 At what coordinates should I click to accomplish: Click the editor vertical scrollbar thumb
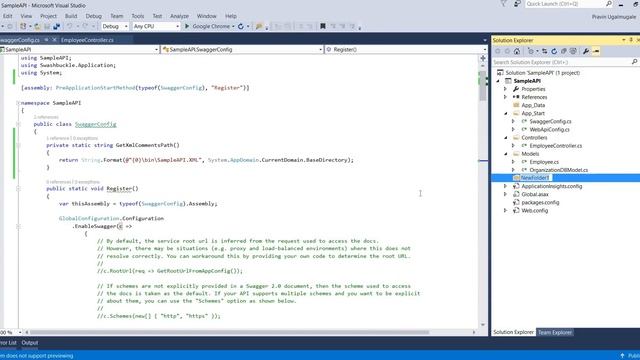point(483,87)
